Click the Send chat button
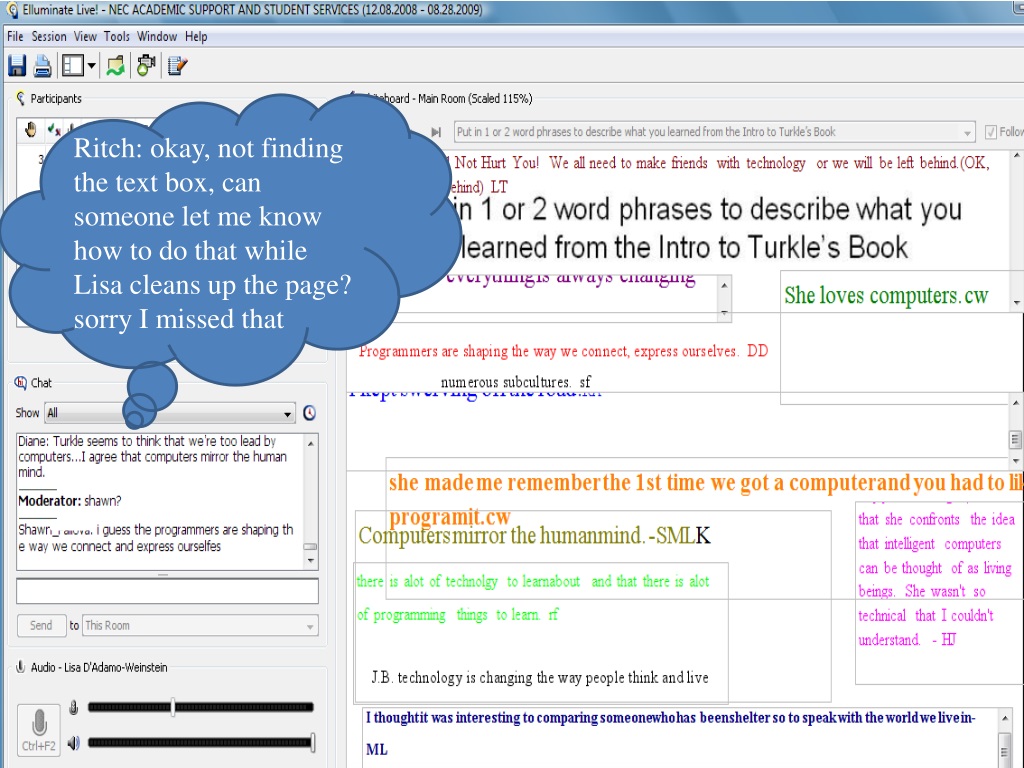1024x768 pixels. pyautogui.click(x=41, y=626)
